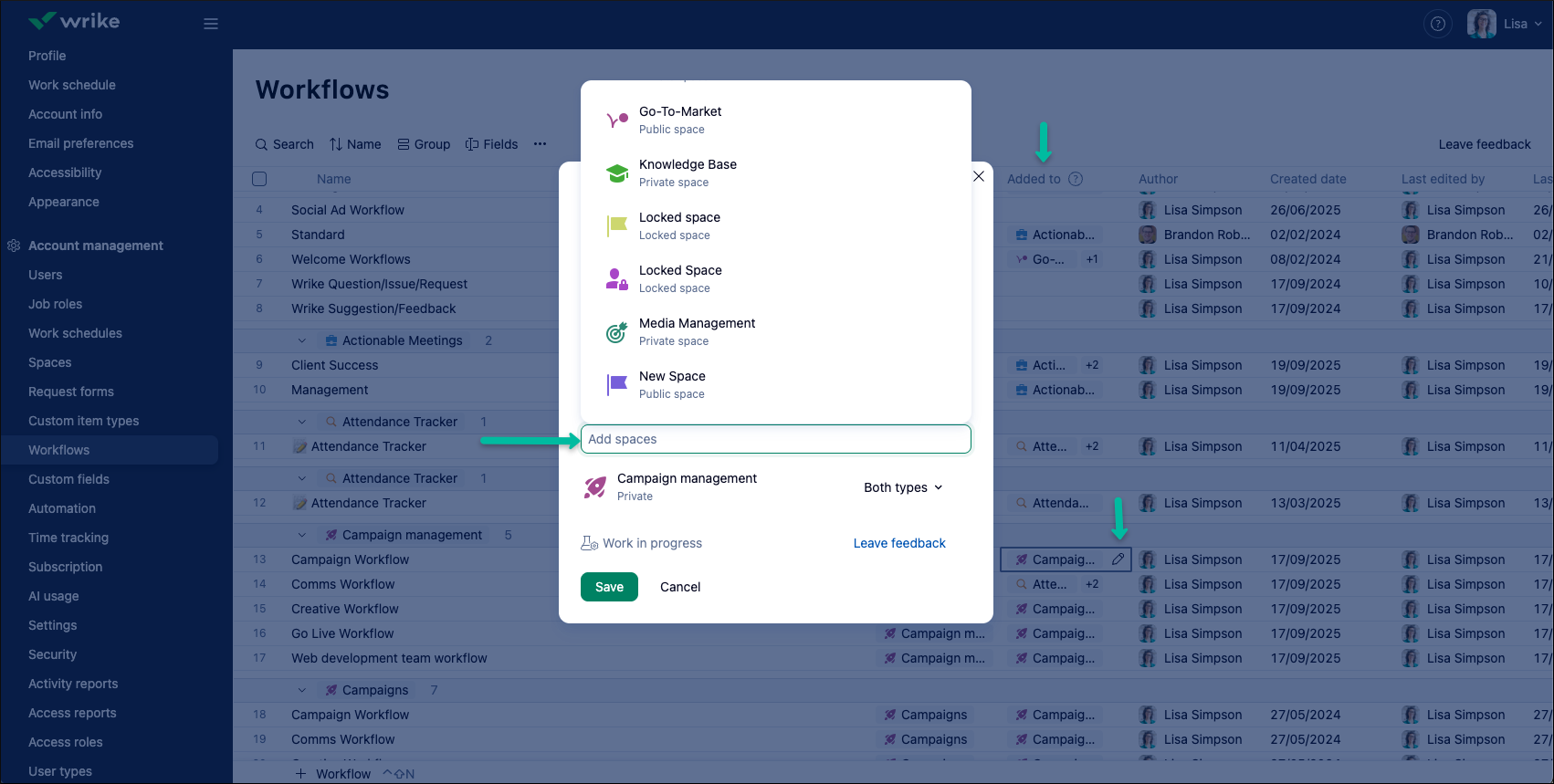Image resolution: width=1554 pixels, height=784 pixels.
Task: Collapse the Campaign management group
Action: click(302, 535)
